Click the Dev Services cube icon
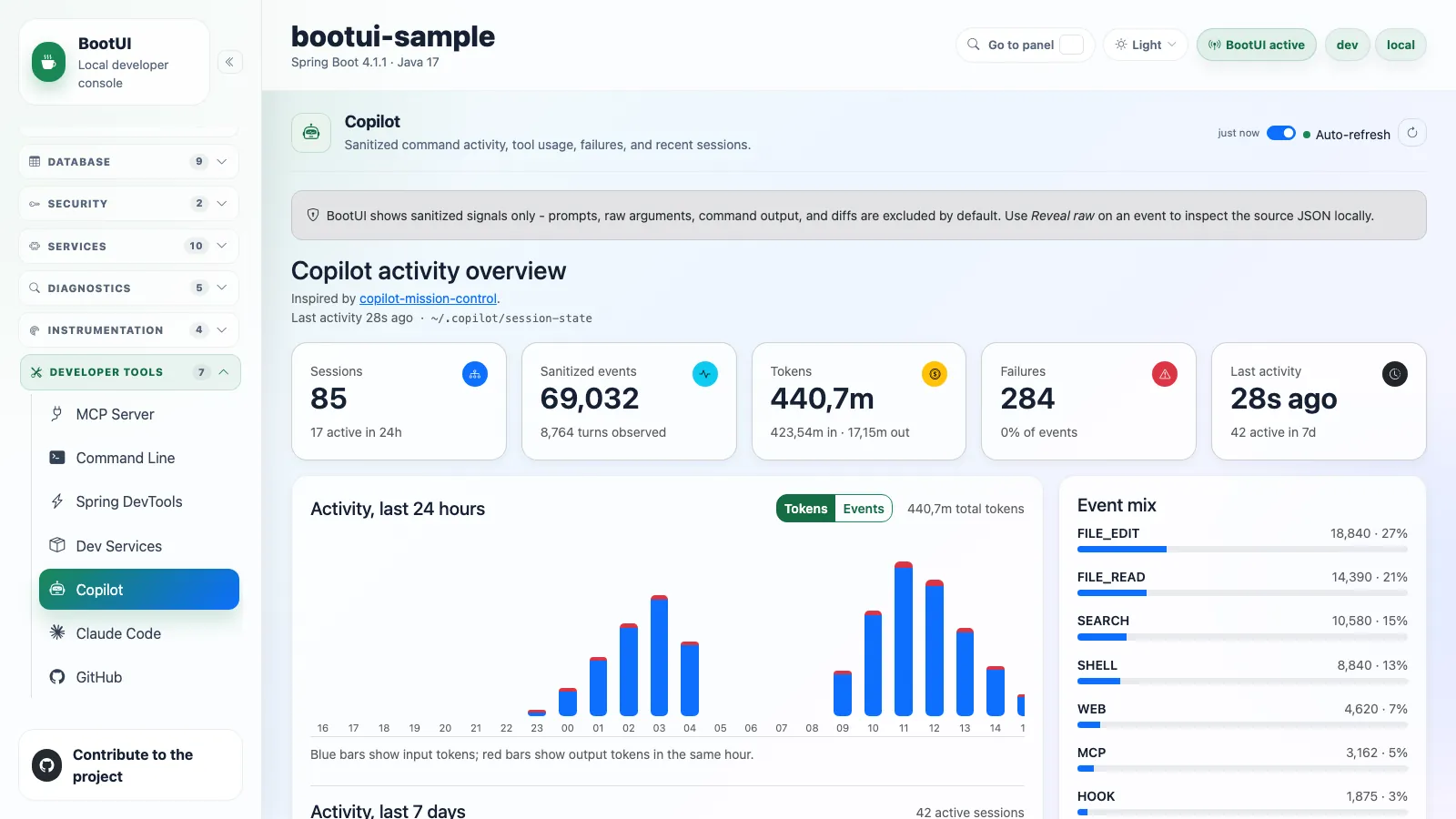This screenshot has height=819, width=1456. [57, 545]
